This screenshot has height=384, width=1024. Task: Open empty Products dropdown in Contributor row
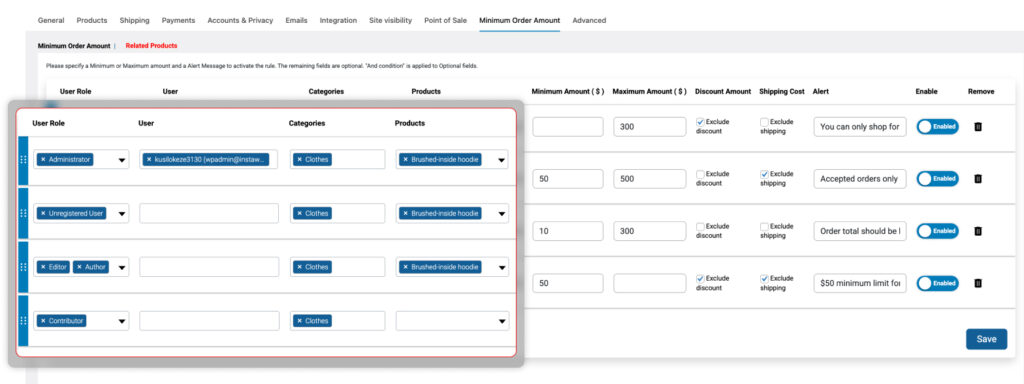click(502, 321)
